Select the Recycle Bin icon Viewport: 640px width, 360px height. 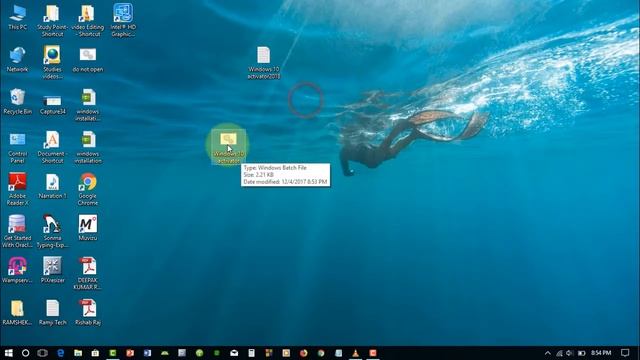coord(18,102)
